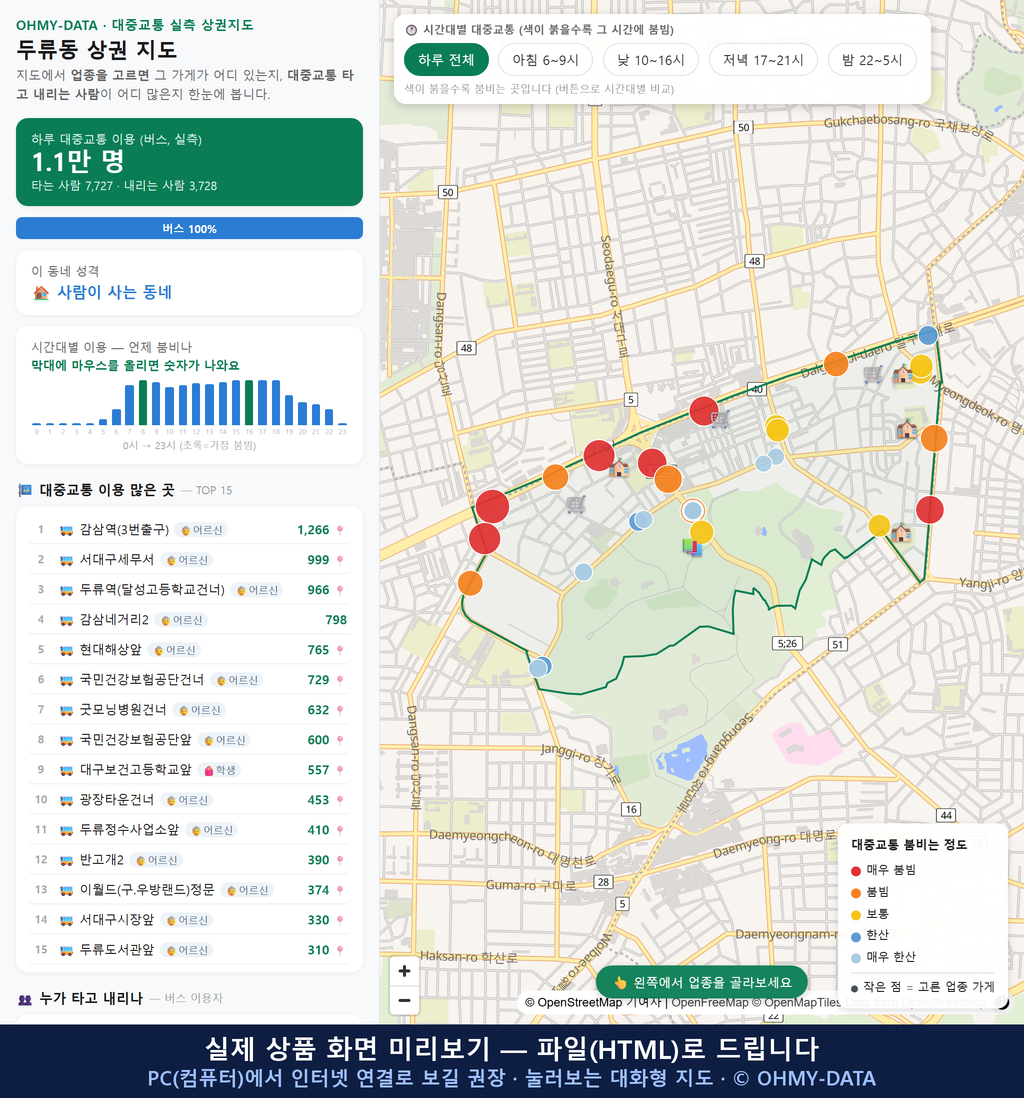
Task: Click the pin icon on the 광장타운건너 row
Action: pos(340,800)
